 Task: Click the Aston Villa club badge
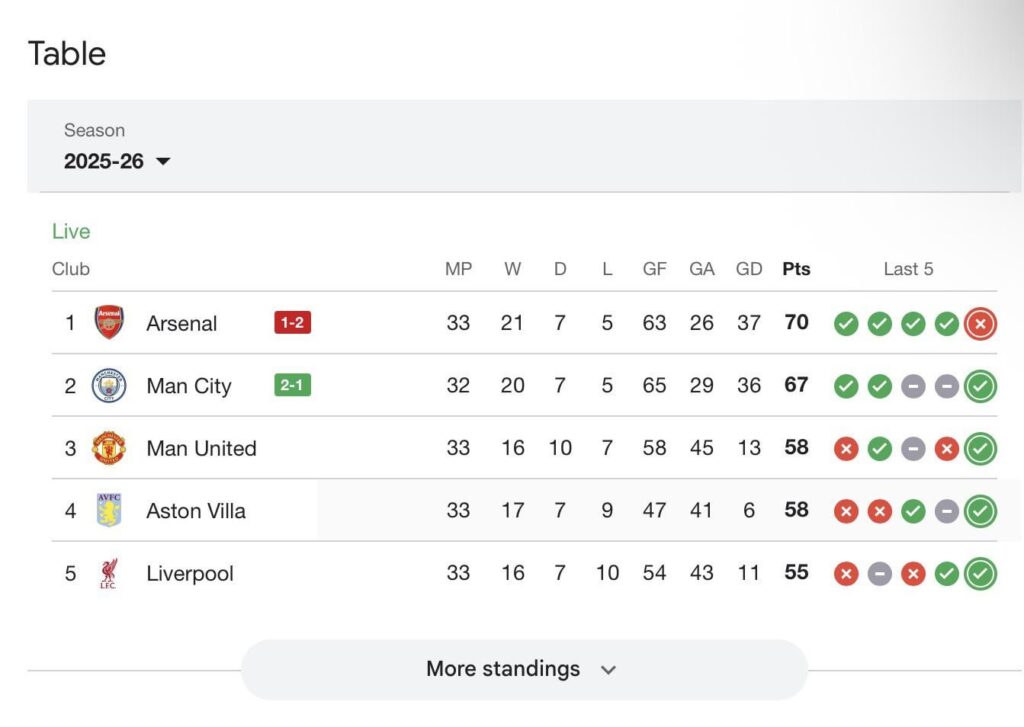(x=109, y=510)
